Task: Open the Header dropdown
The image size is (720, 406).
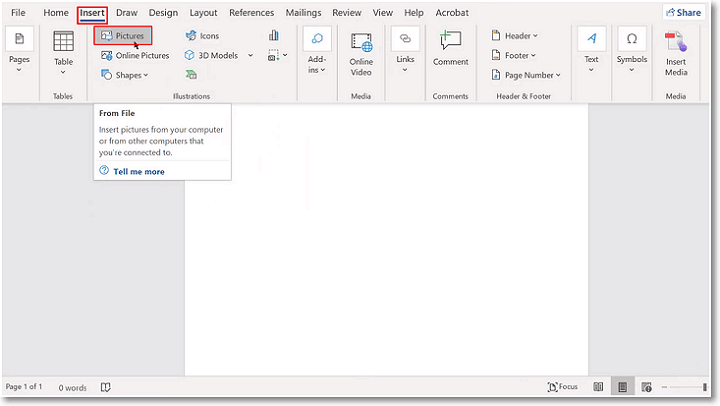Action: (514, 35)
